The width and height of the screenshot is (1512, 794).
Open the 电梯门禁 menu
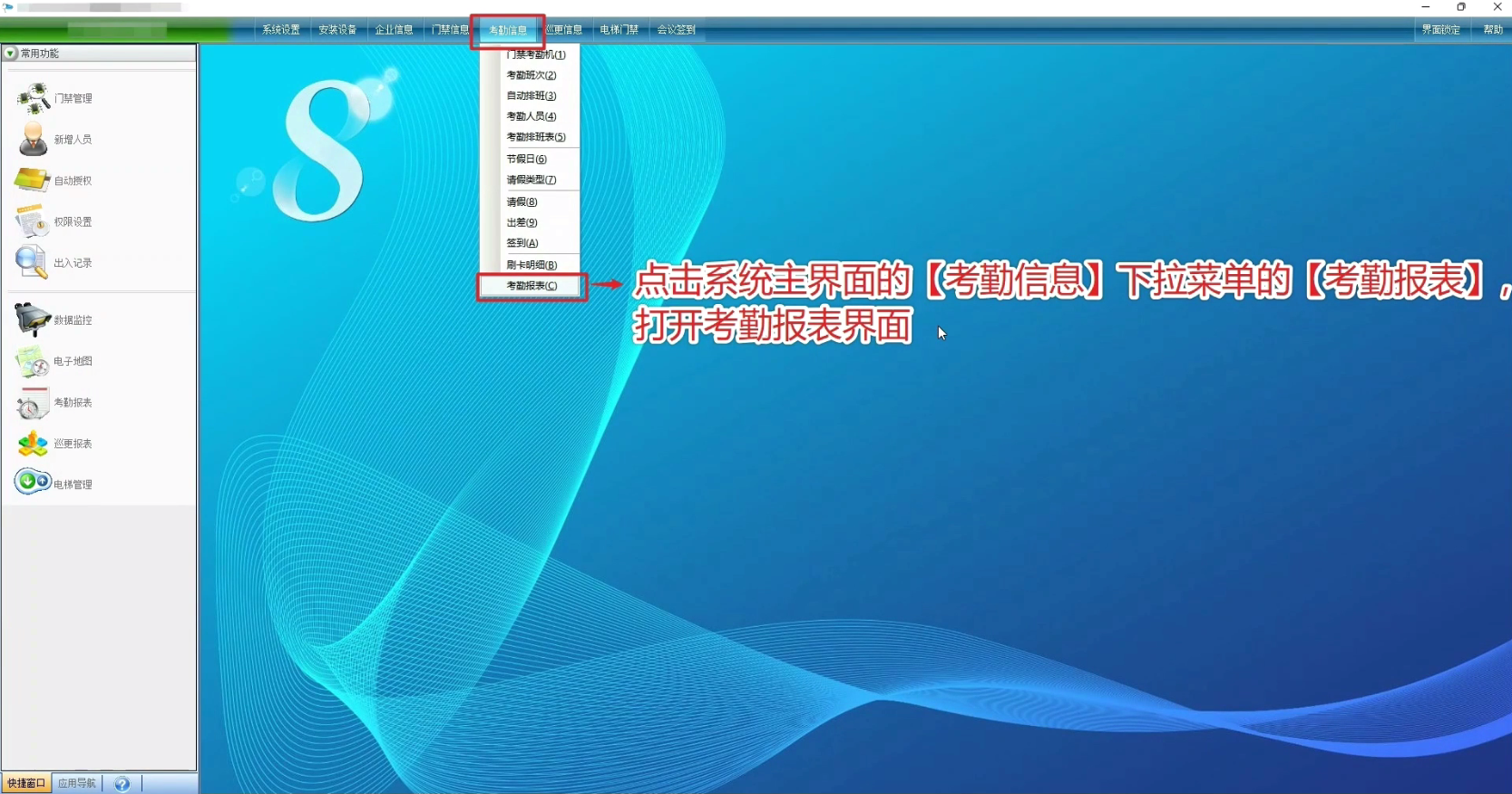pos(619,30)
